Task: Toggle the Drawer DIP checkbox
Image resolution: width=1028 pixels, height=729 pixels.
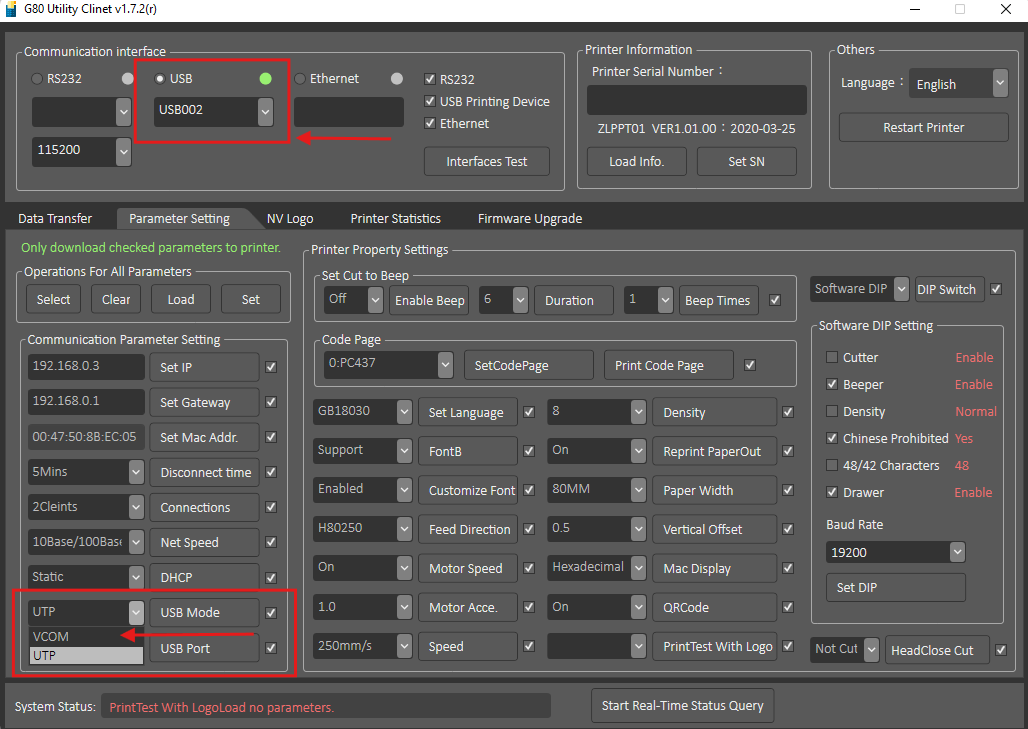Action: pyautogui.click(x=832, y=492)
